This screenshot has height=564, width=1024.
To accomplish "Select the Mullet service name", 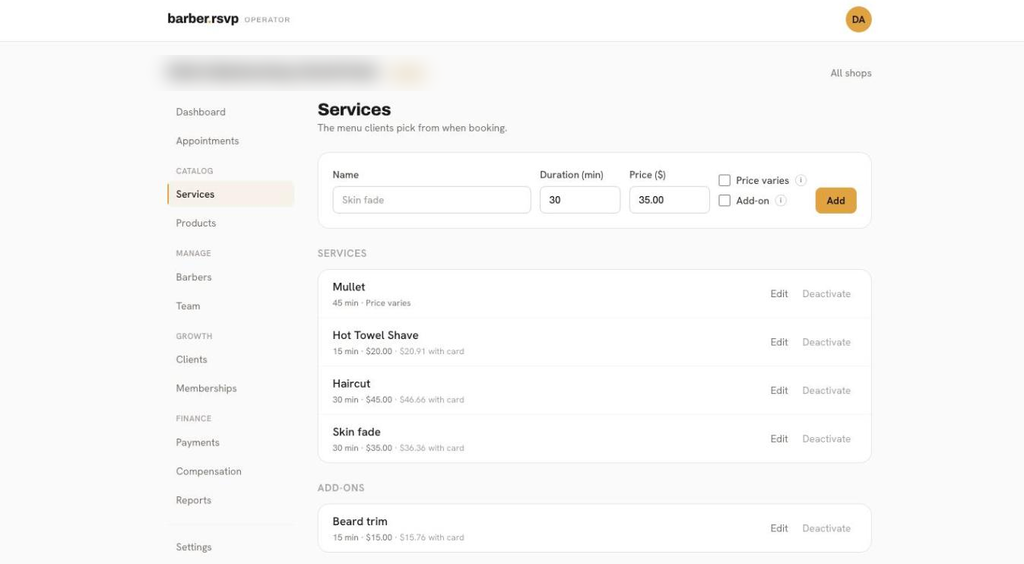I will point(349,287).
